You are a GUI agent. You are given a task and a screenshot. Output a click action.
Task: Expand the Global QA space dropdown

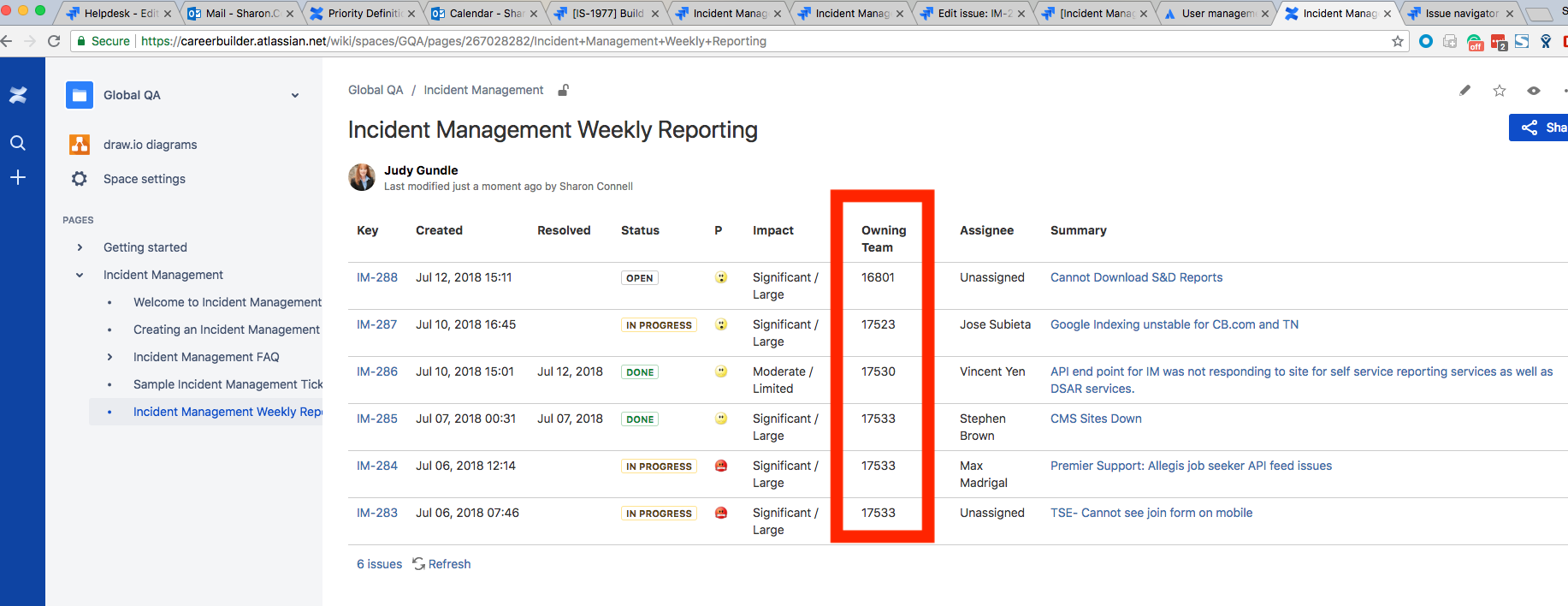295,95
